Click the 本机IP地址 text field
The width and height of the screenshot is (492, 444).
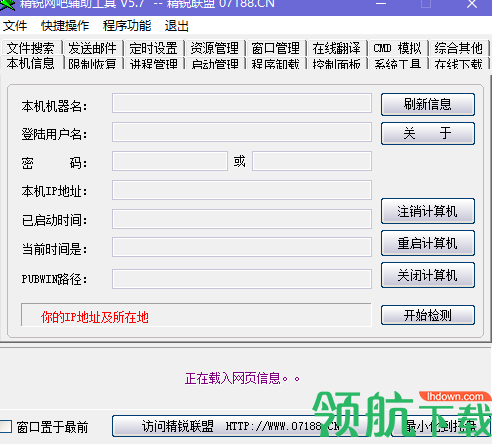(x=242, y=190)
